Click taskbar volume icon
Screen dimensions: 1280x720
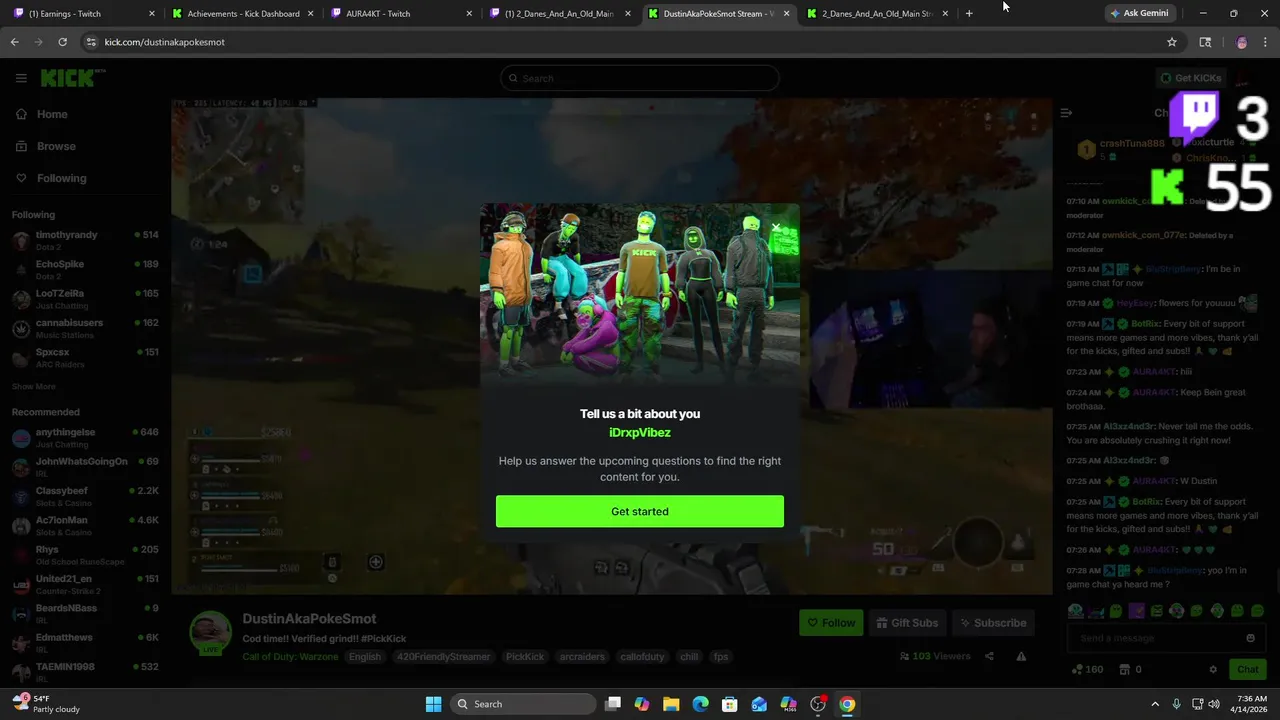tap(1214, 704)
